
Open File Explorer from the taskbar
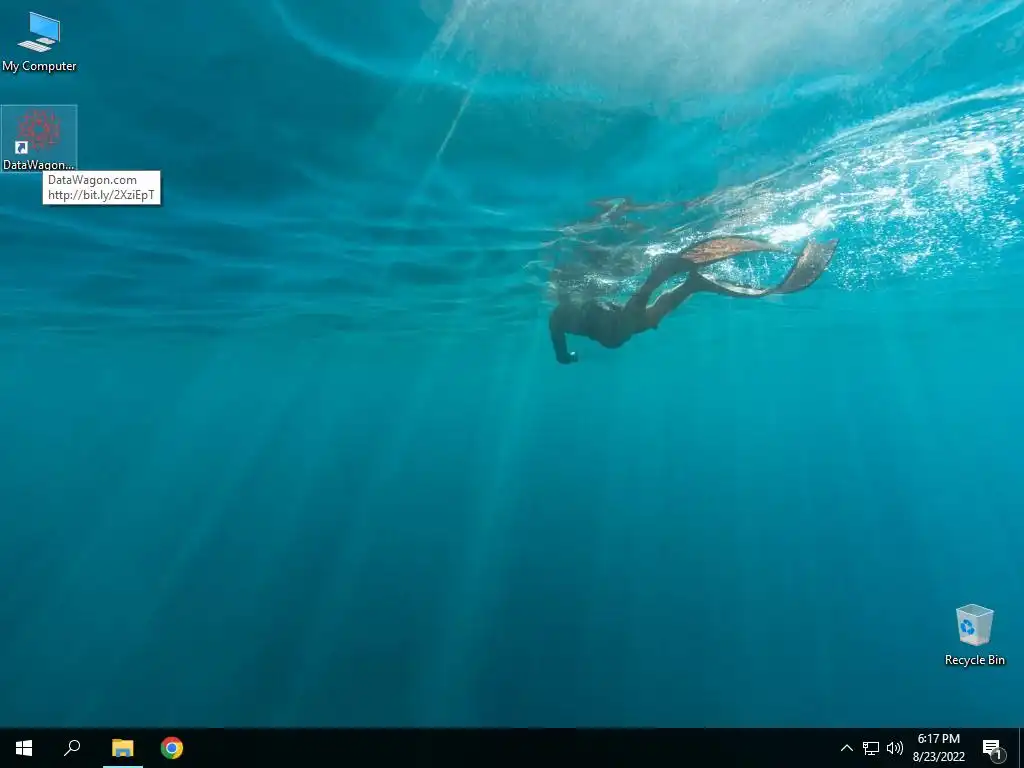click(122, 748)
